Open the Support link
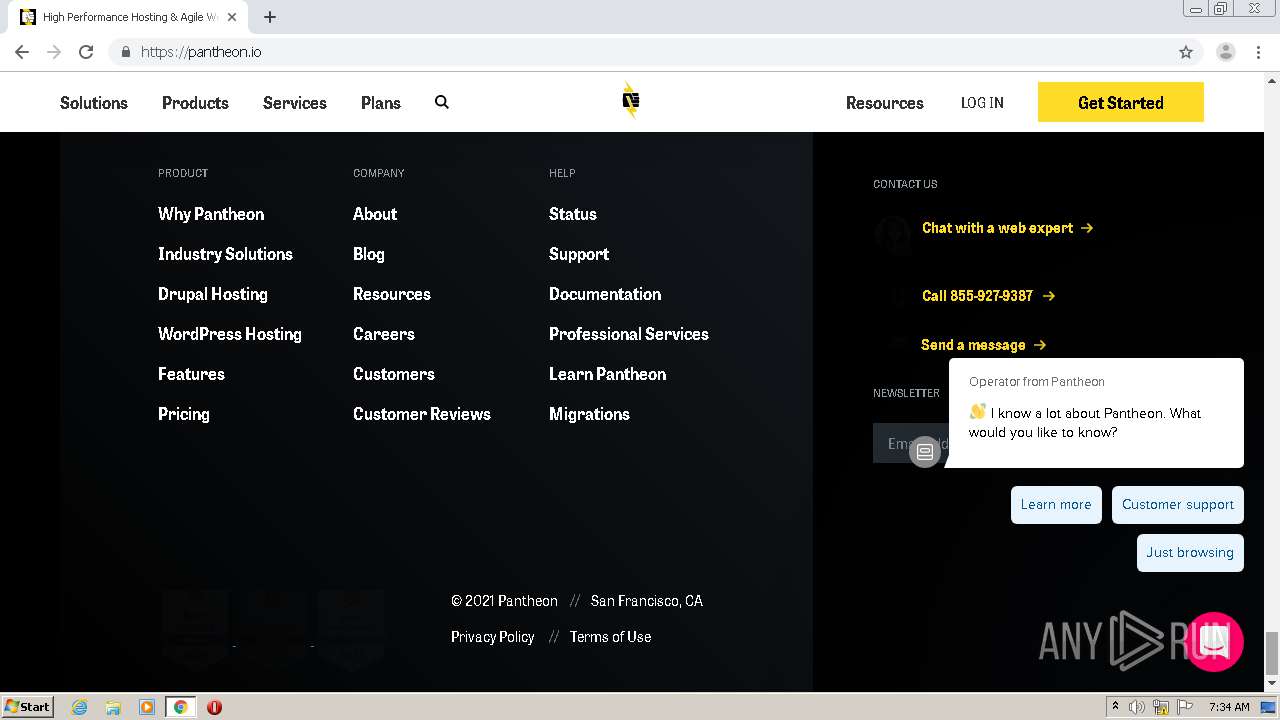This screenshot has width=1280, height=720. (579, 254)
